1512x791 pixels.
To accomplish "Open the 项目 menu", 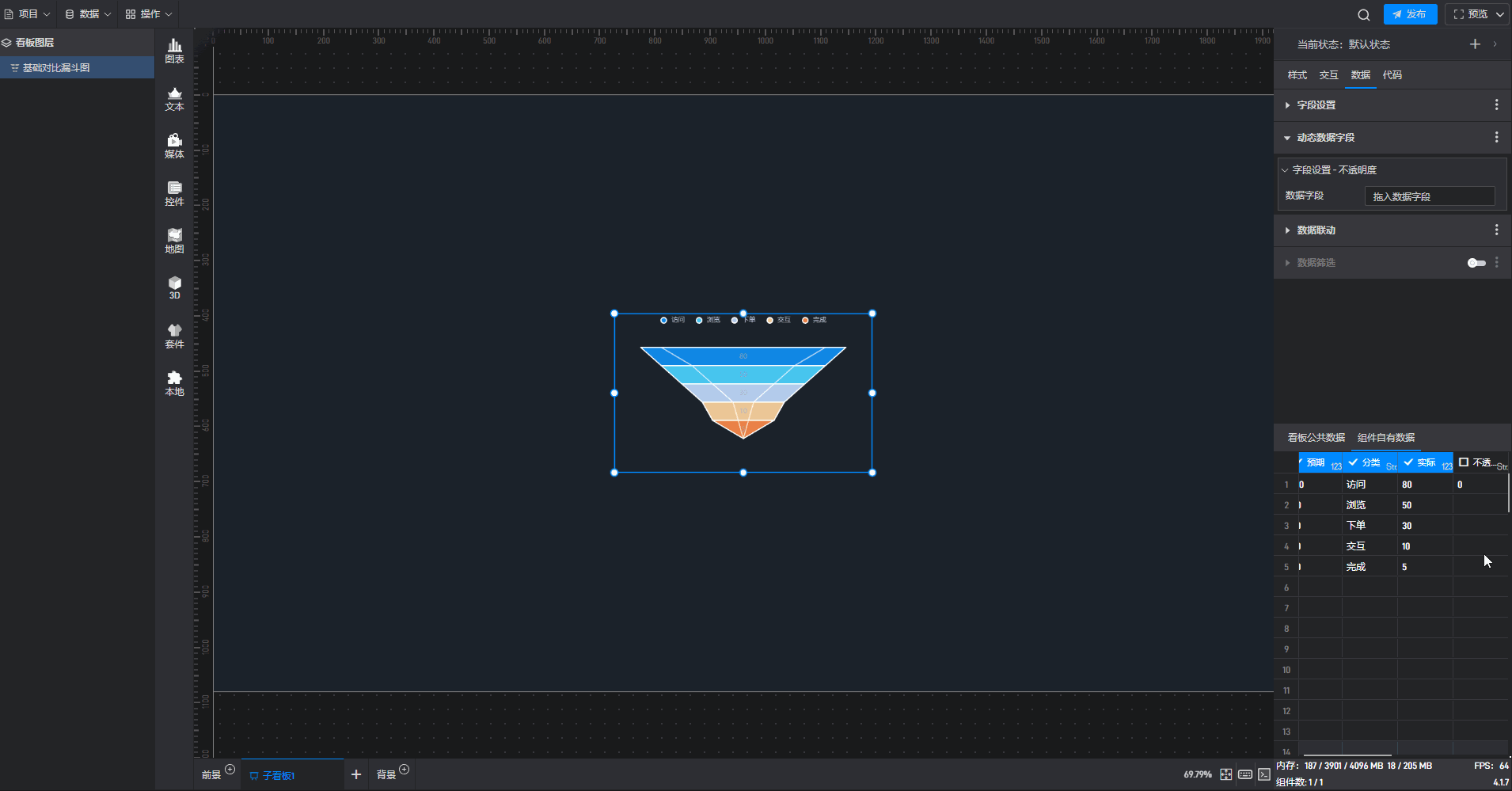I will tap(28, 14).
